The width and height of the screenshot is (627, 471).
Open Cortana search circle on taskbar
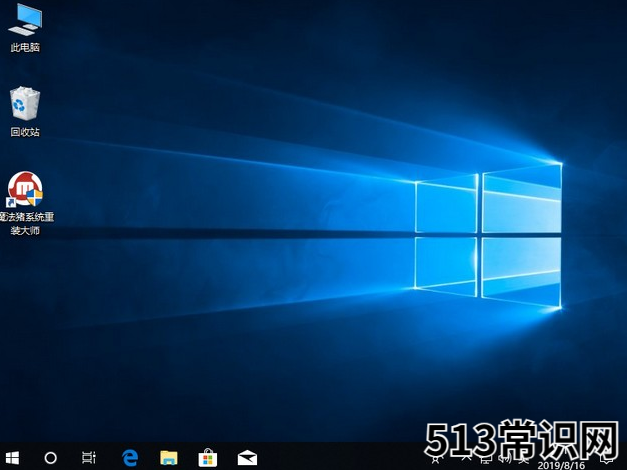click(x=50, y=458)
